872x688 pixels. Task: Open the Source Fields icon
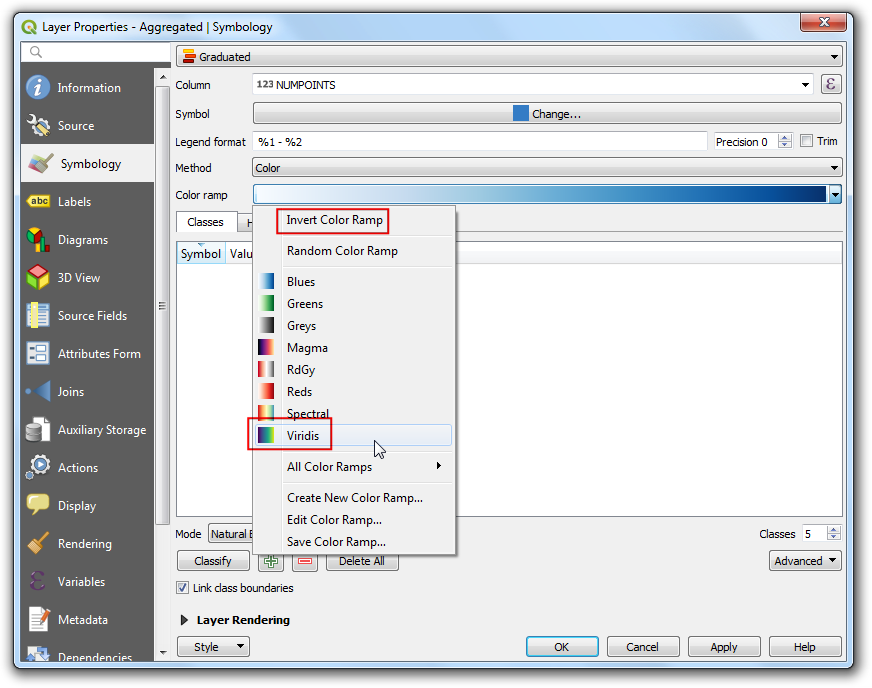point(38,315)
